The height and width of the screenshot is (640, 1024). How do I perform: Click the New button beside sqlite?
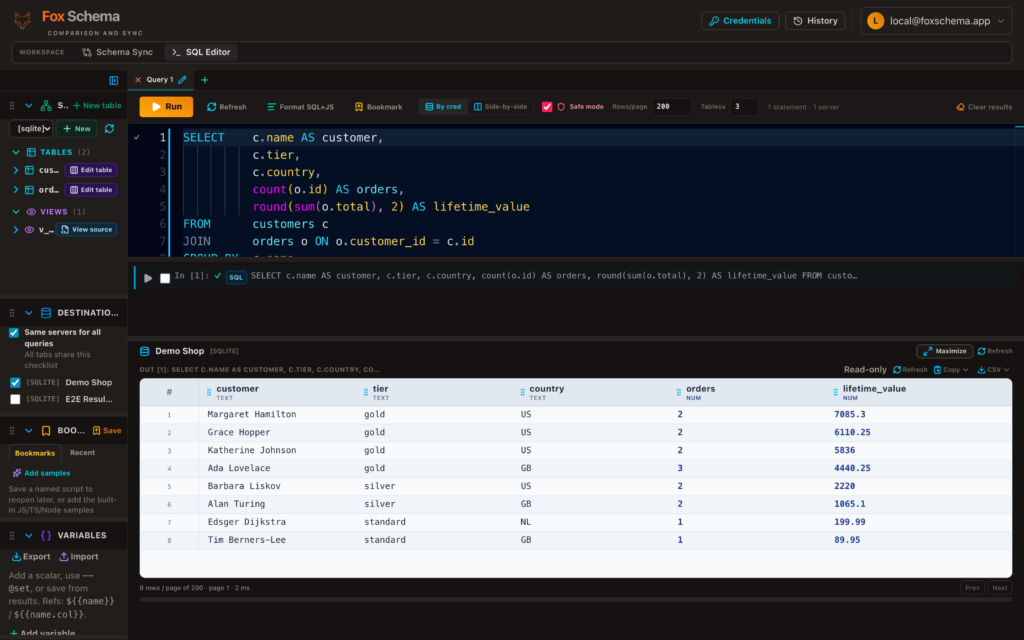click(x=76, y=129)
